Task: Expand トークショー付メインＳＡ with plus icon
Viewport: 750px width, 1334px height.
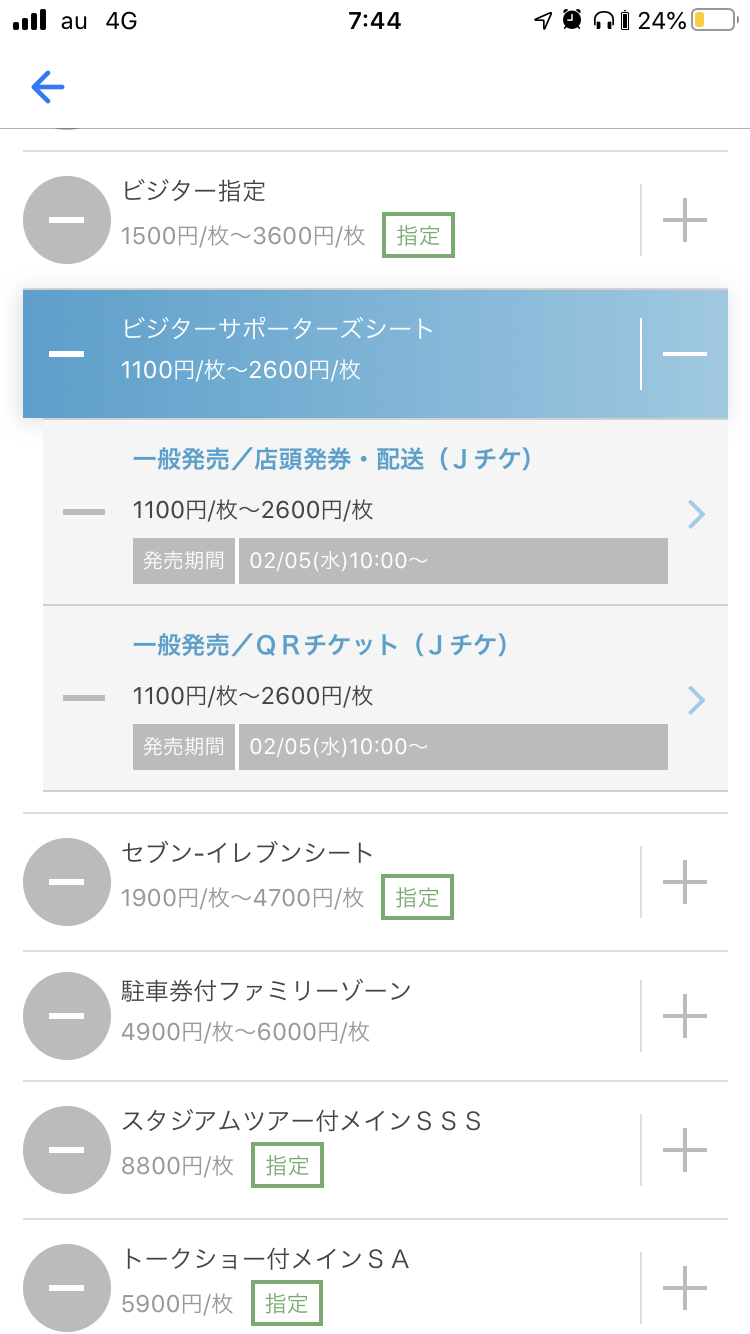Action: [685, 1286]
